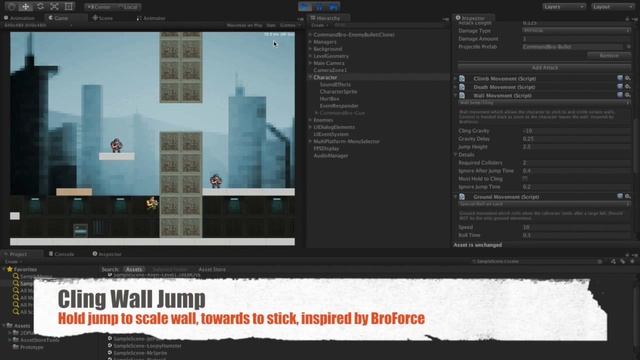
Task: Switch to the Animator tab
Action: [x=151, y=18]
